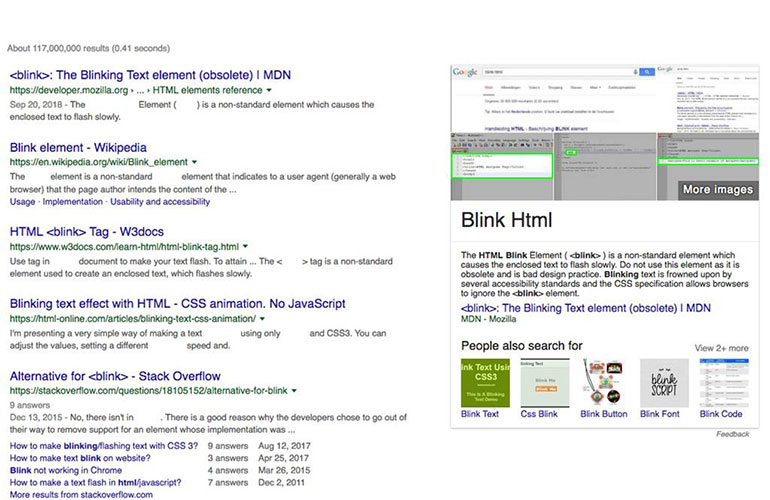Expand dropdown arrow beside stackoverflow.com URL

294,391
